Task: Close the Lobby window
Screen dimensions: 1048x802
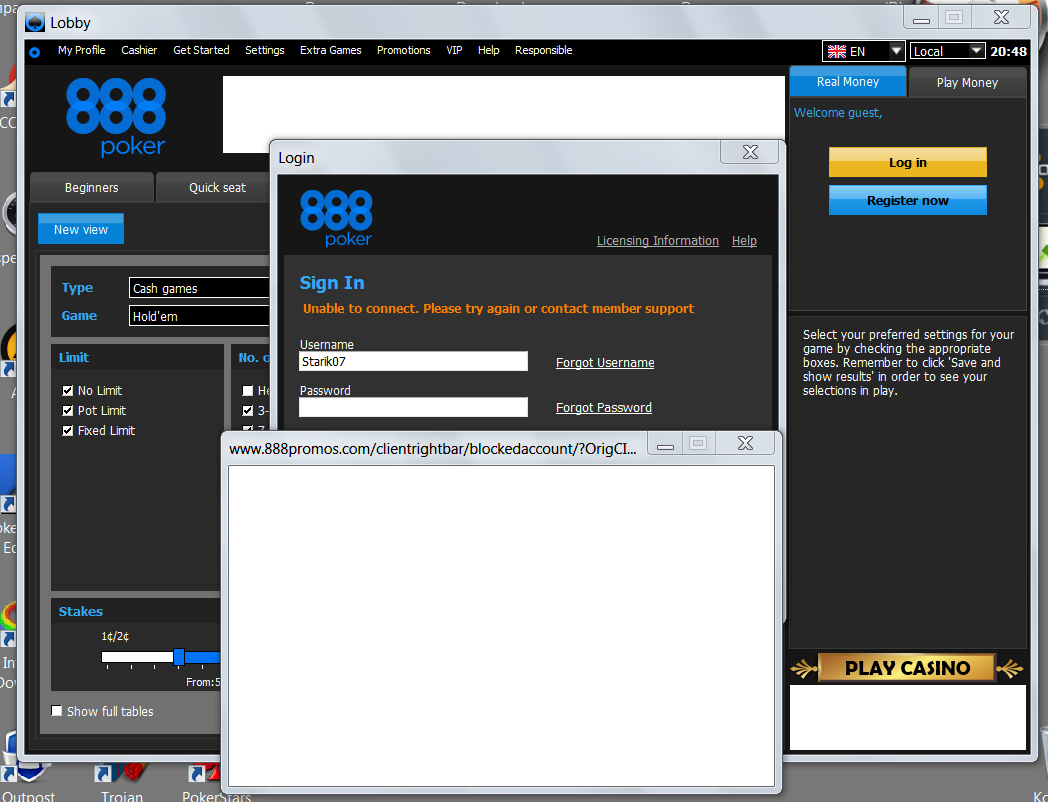Action: pos(1001,17)
